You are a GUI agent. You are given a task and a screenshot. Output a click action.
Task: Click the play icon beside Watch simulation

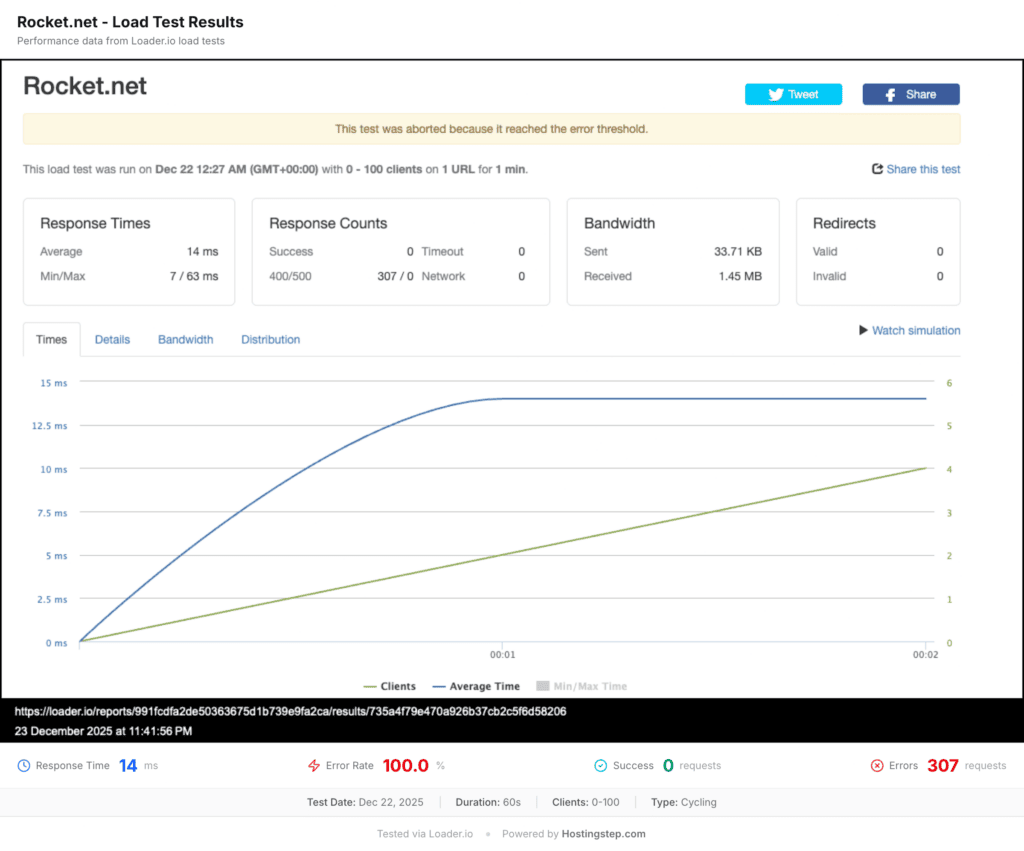click(863, 330)
